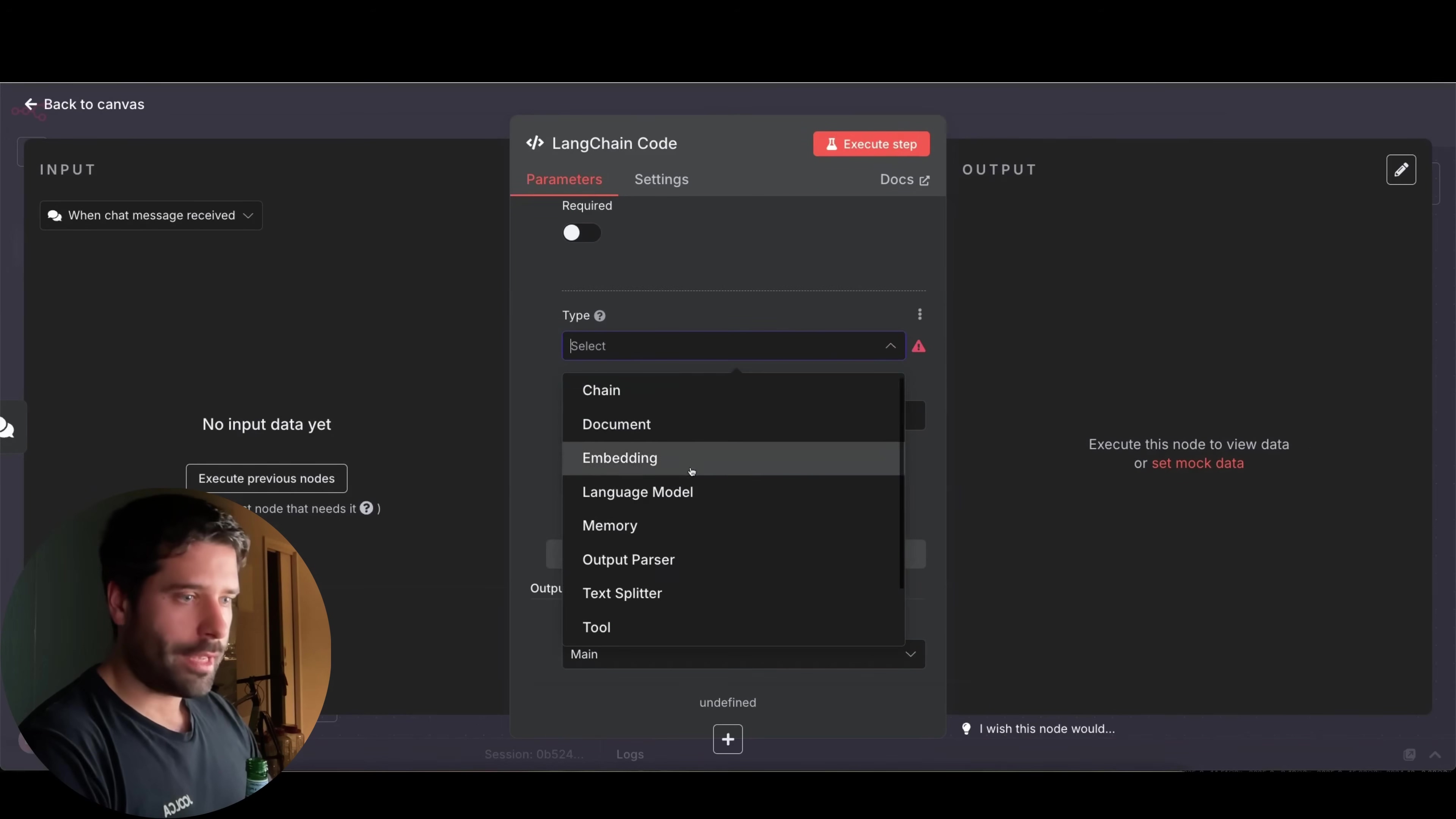Click the red warning triangle beside Type
The height and width of the screenshot is (819, 1456).
918,346
